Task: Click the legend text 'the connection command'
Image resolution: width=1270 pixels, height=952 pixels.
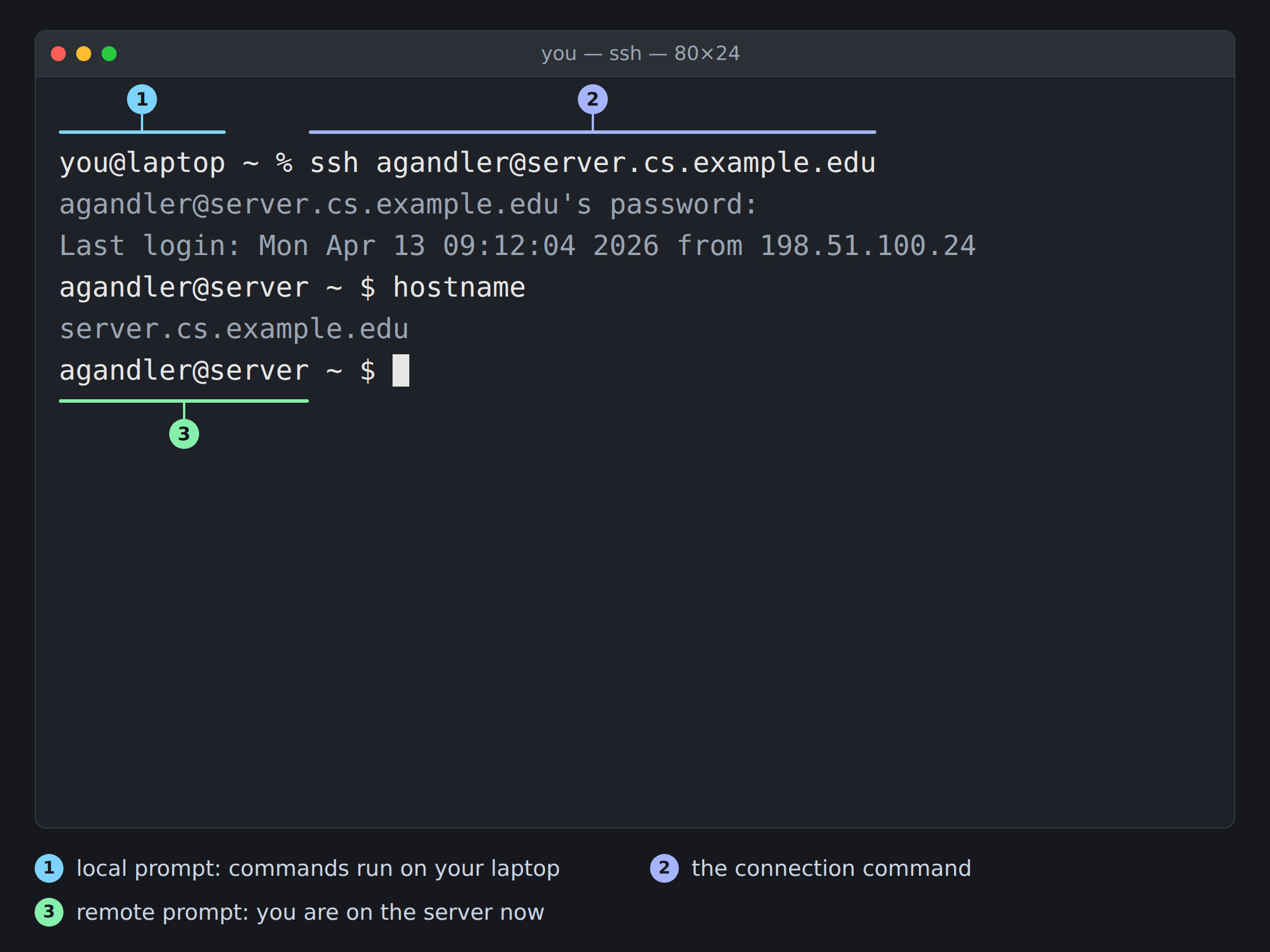Action: click(831, 868)
